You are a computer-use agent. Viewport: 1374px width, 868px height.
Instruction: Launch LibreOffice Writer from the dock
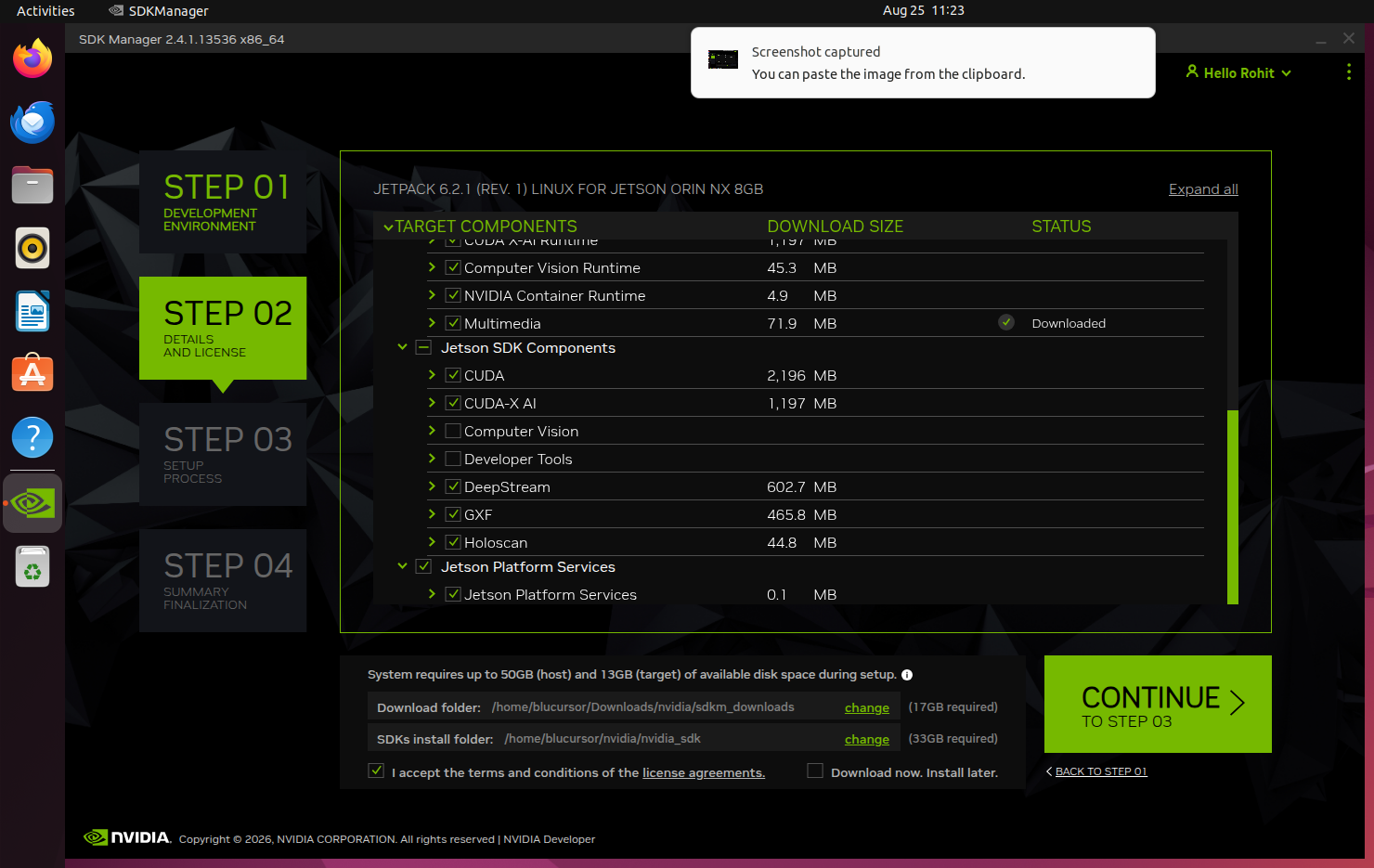pos(32,311)
